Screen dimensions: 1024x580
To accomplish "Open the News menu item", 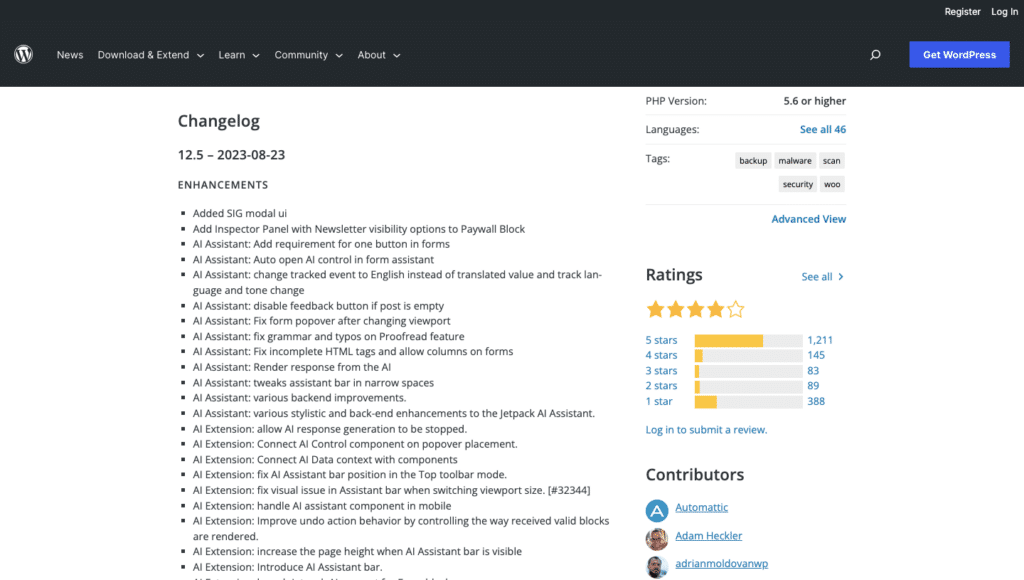I will [70, 55].
